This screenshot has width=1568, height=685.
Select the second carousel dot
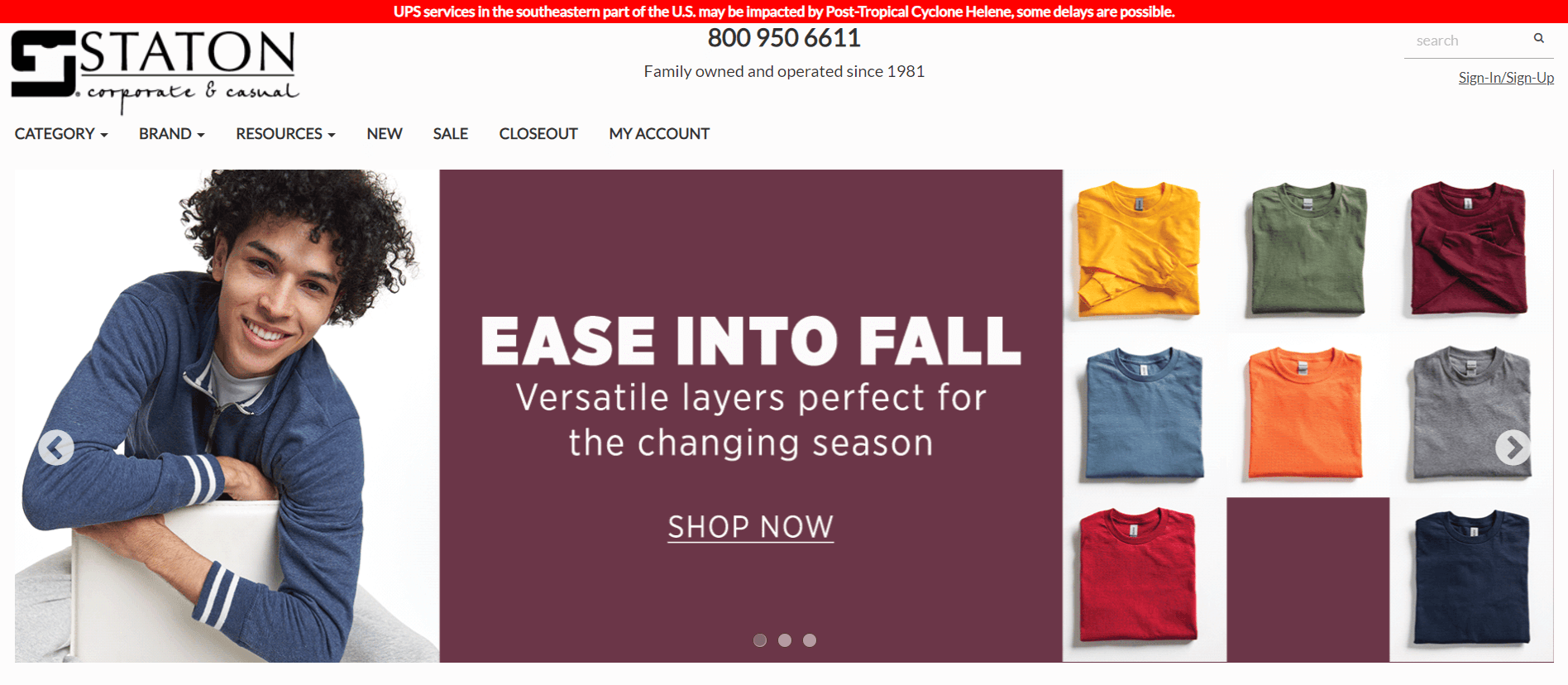pyautogui.click(x=785, y=640)
